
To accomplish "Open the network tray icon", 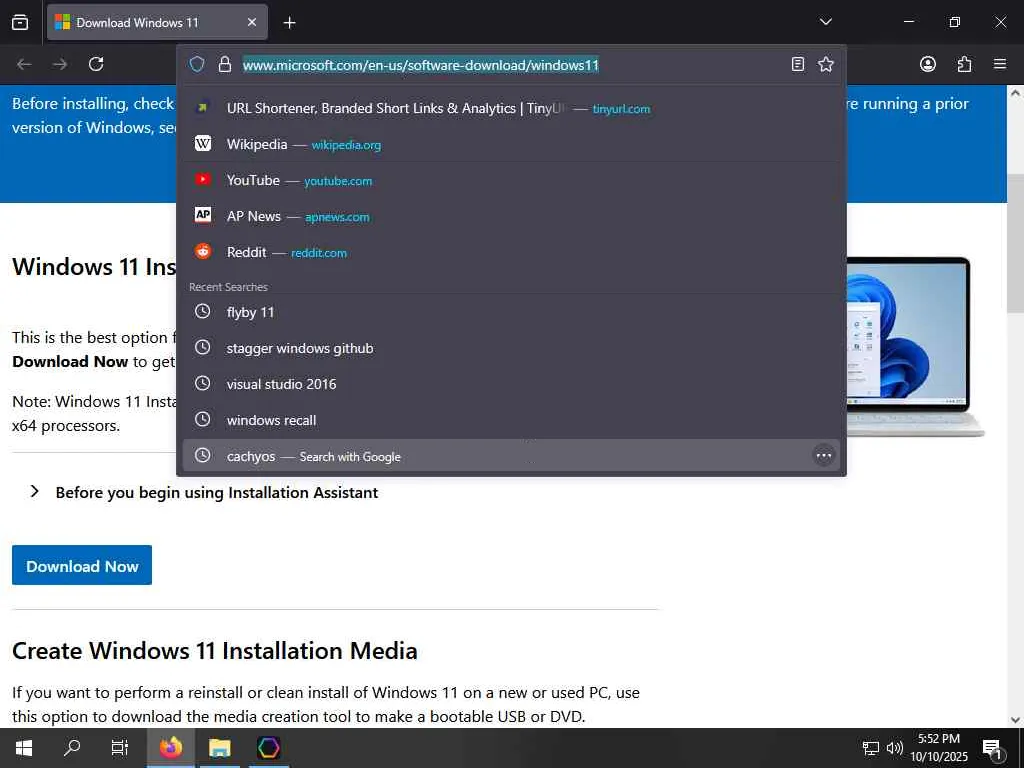I will point(871,748).
